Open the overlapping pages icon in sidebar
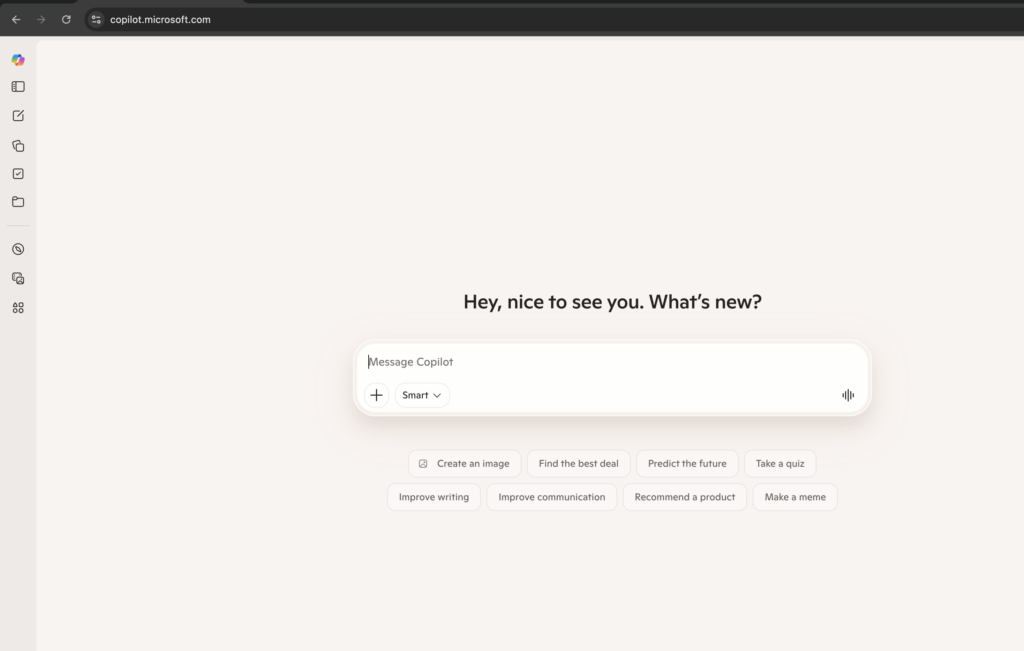Viewport: 1024px width, 651px height. tap(18, 146)
